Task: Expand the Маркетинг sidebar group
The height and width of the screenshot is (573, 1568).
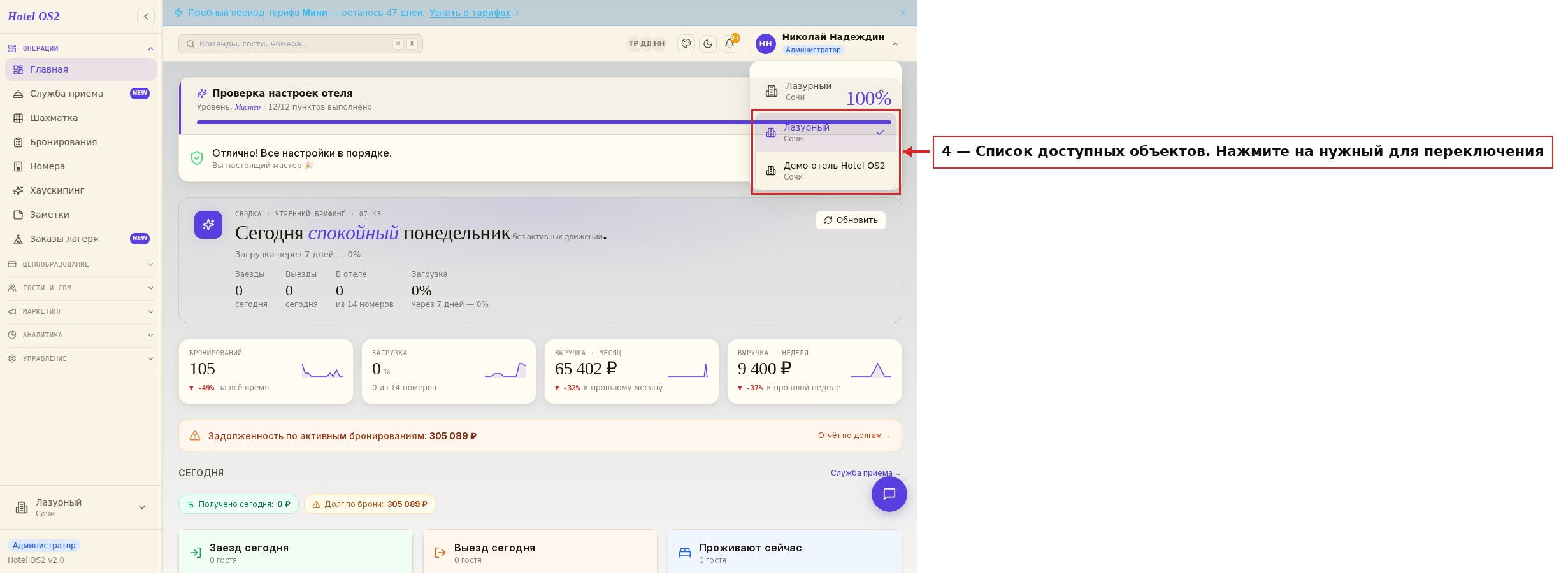Action: click(81, 311)
